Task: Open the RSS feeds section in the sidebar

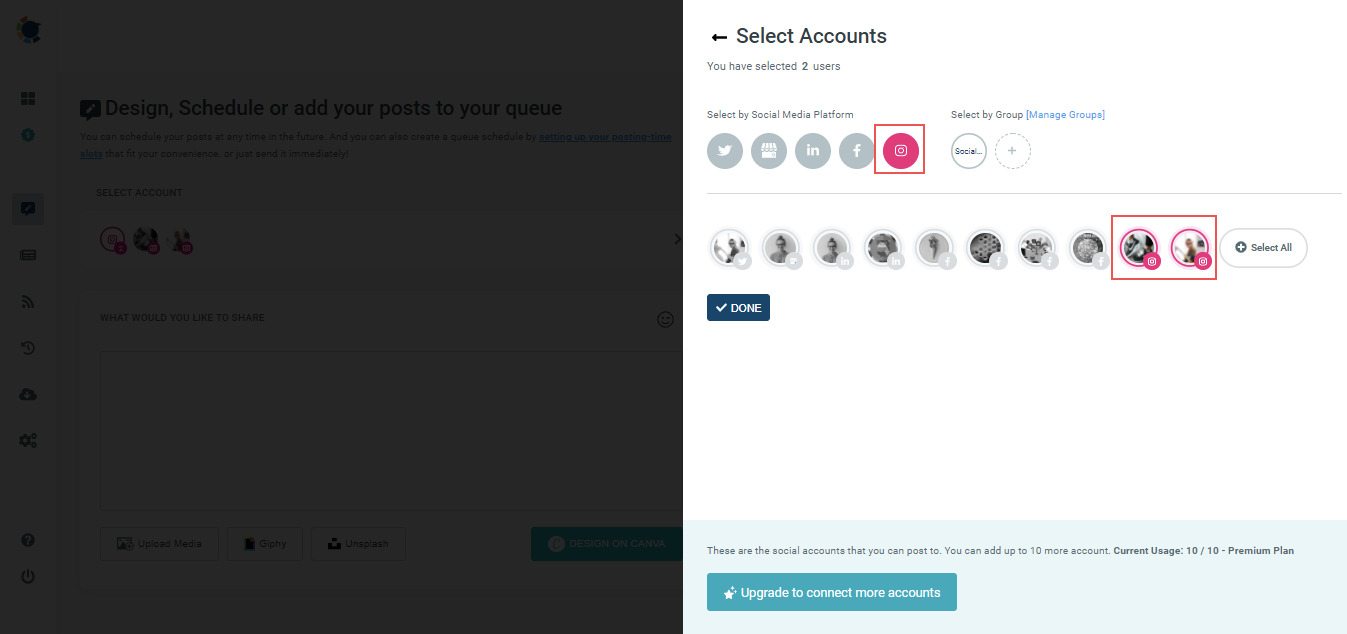Action: [27, 301]
